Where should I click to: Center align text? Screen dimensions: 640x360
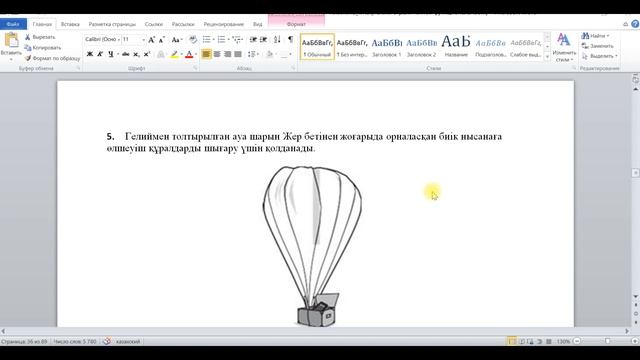tap(217, 54)
